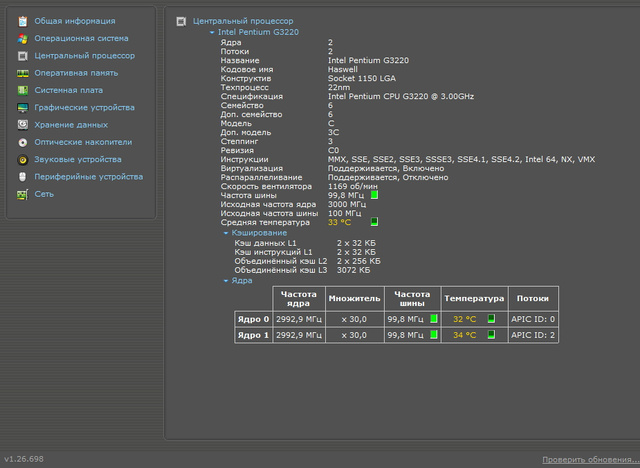640x468 pixels.
Task: Click the Температура column header
Action: 474,299
